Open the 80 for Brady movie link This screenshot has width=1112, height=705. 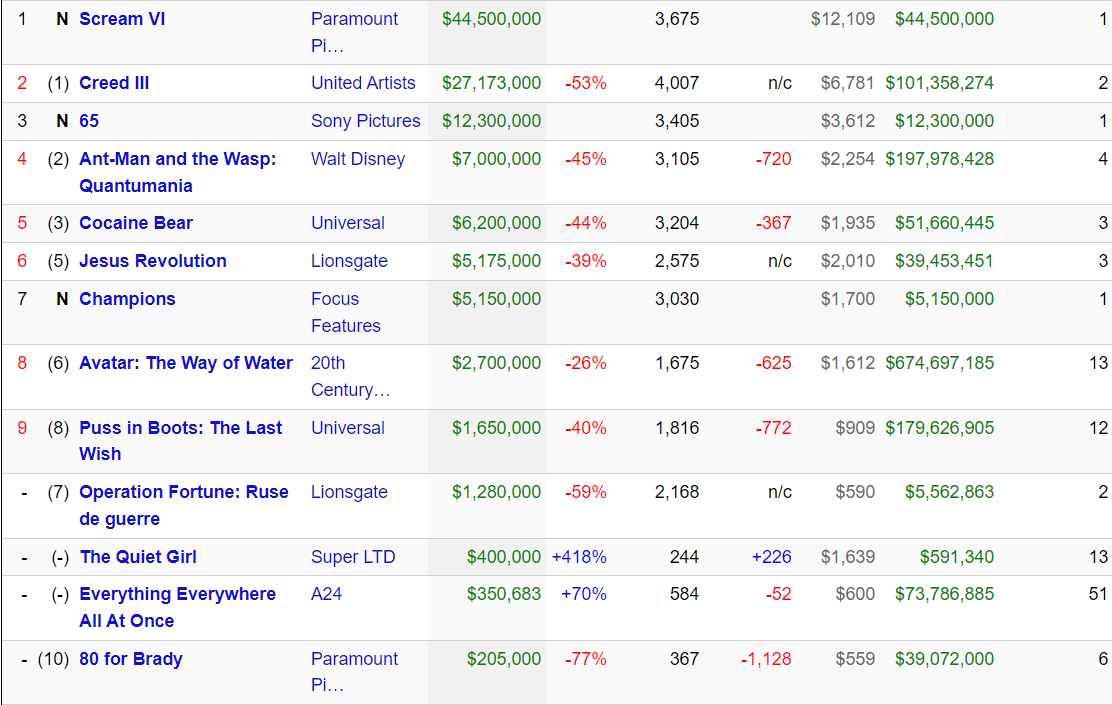(x=130, y=660)
